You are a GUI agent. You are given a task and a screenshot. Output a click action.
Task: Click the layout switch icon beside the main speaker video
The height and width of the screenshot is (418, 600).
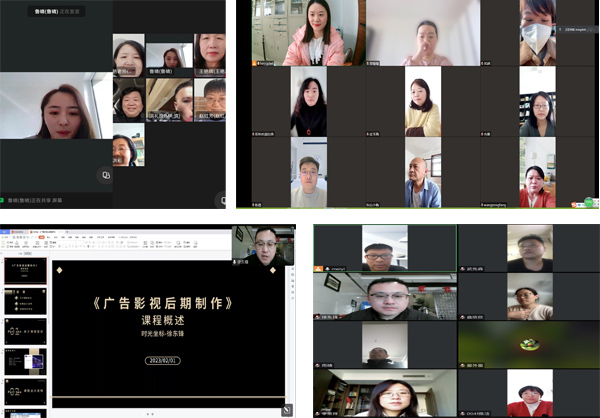[x=105, y=175]
